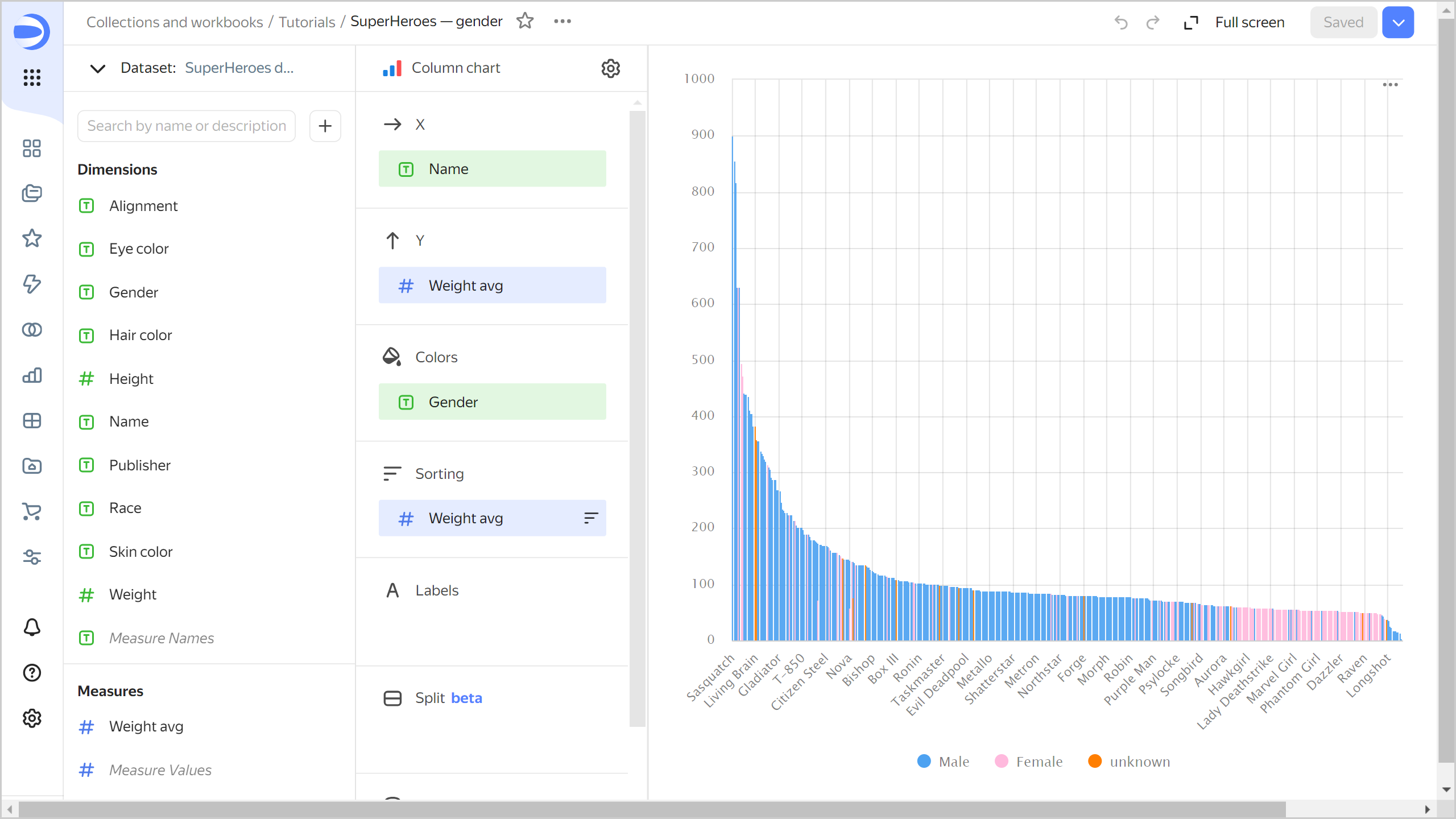Open charts bar icon in sidebar
This screenshot has width=1456, height=819.
32,375
